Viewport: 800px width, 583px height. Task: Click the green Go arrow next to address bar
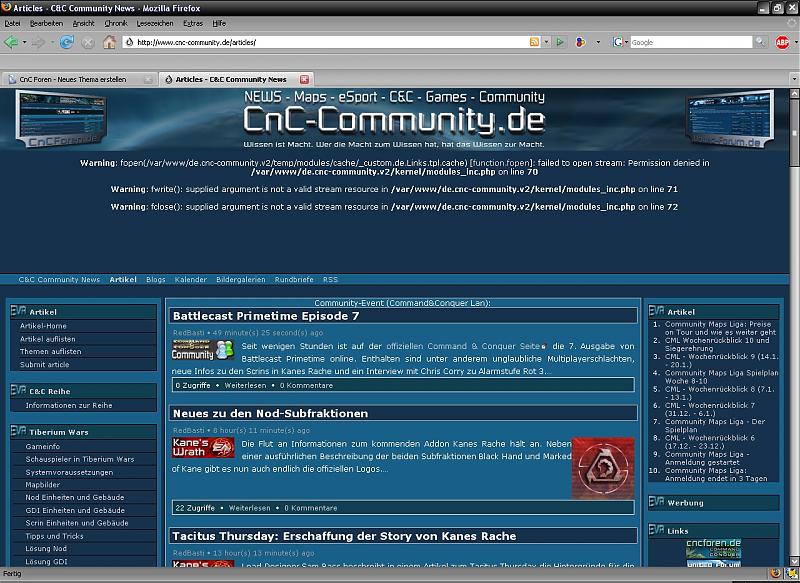560,42
